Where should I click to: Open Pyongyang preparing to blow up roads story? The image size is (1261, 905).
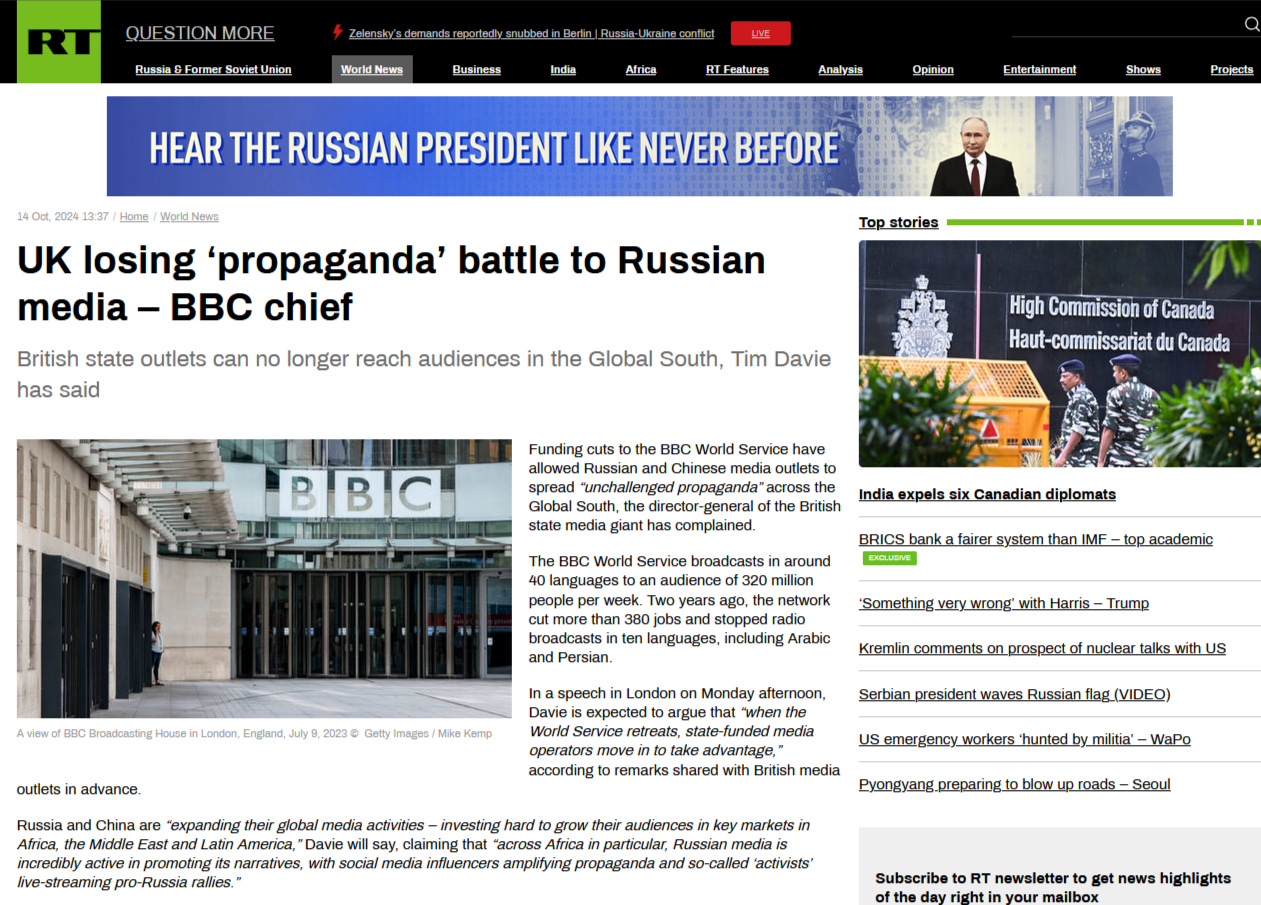[x=1015, y=784]
